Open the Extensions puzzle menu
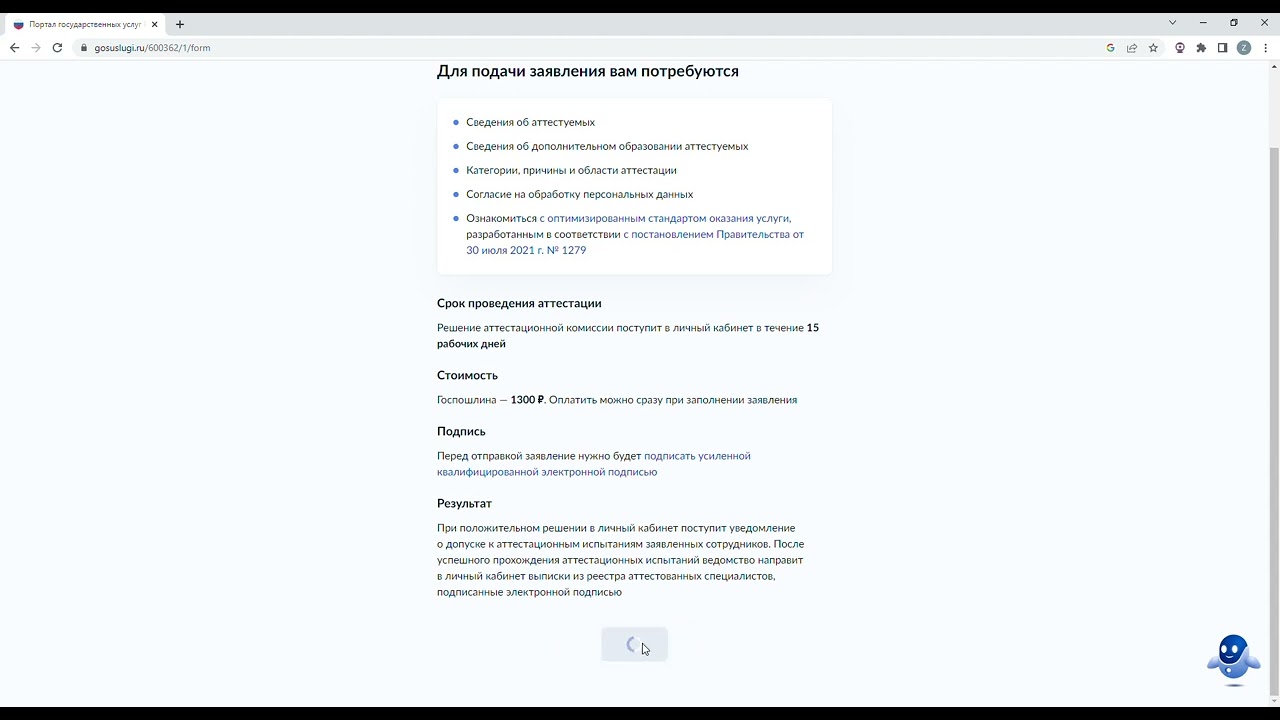Viewport: 1280px width, 720px height. point(1201,48)
